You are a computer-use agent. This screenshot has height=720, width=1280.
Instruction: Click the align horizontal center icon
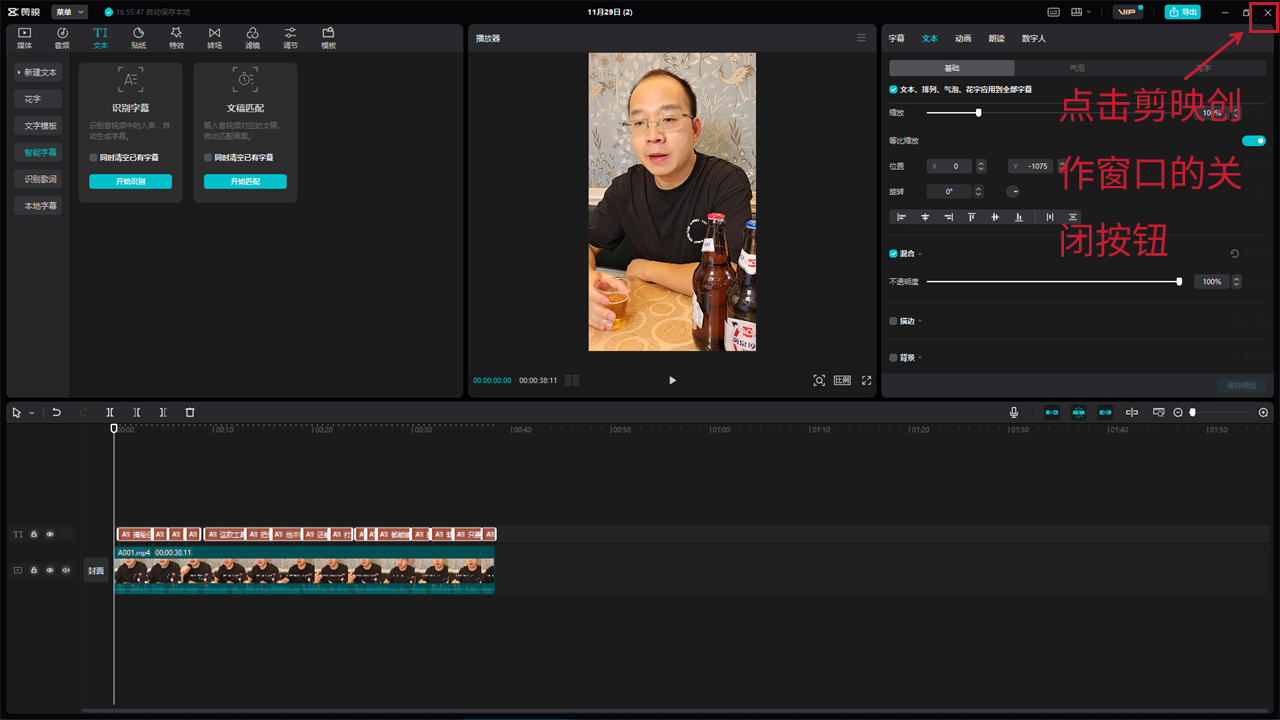[x=925, y=217]
